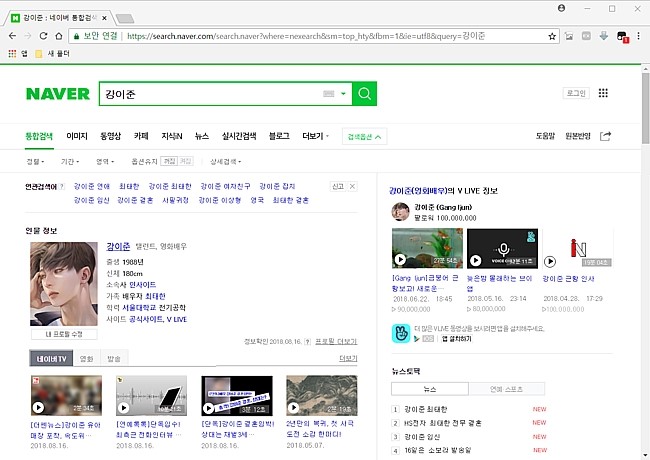Image resolution: width=650 pixels, height=460 pixels.
Task: Click the Chrome profile avatar icon
Action: point(561,8)
